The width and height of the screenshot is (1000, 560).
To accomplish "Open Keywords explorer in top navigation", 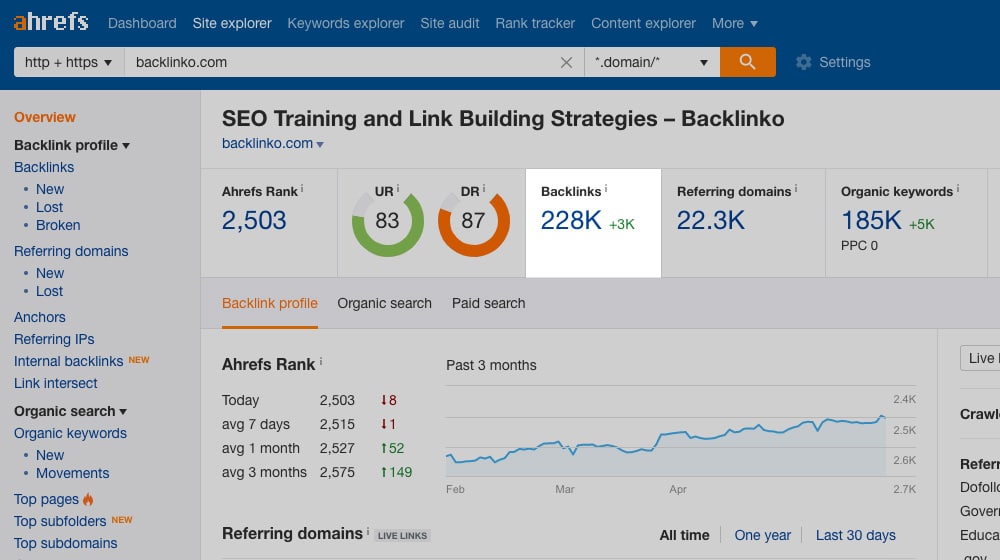I will [346, 24].
